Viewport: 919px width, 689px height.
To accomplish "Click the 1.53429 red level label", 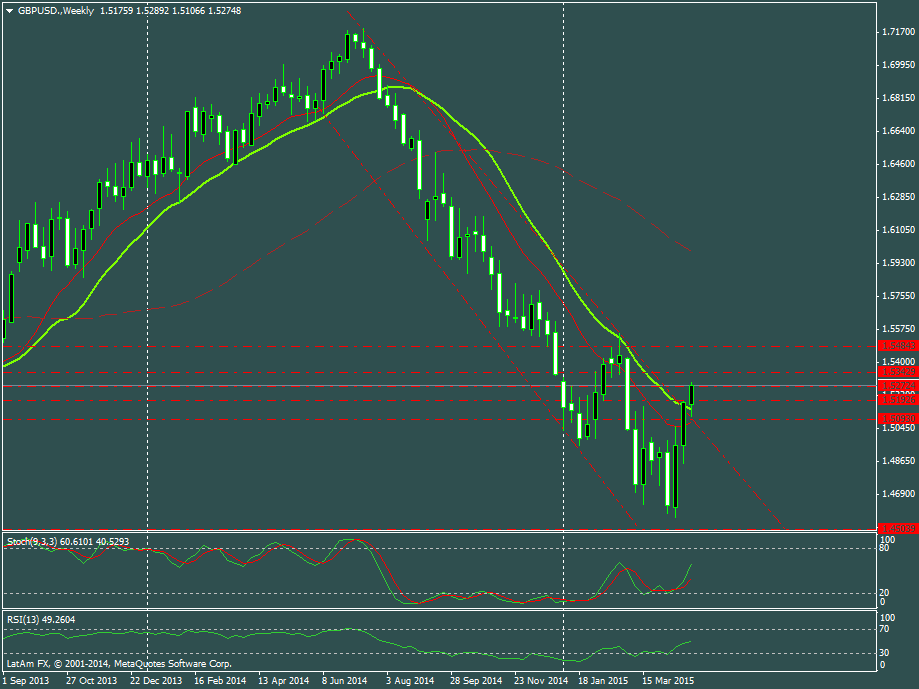I will pos(897,371).
